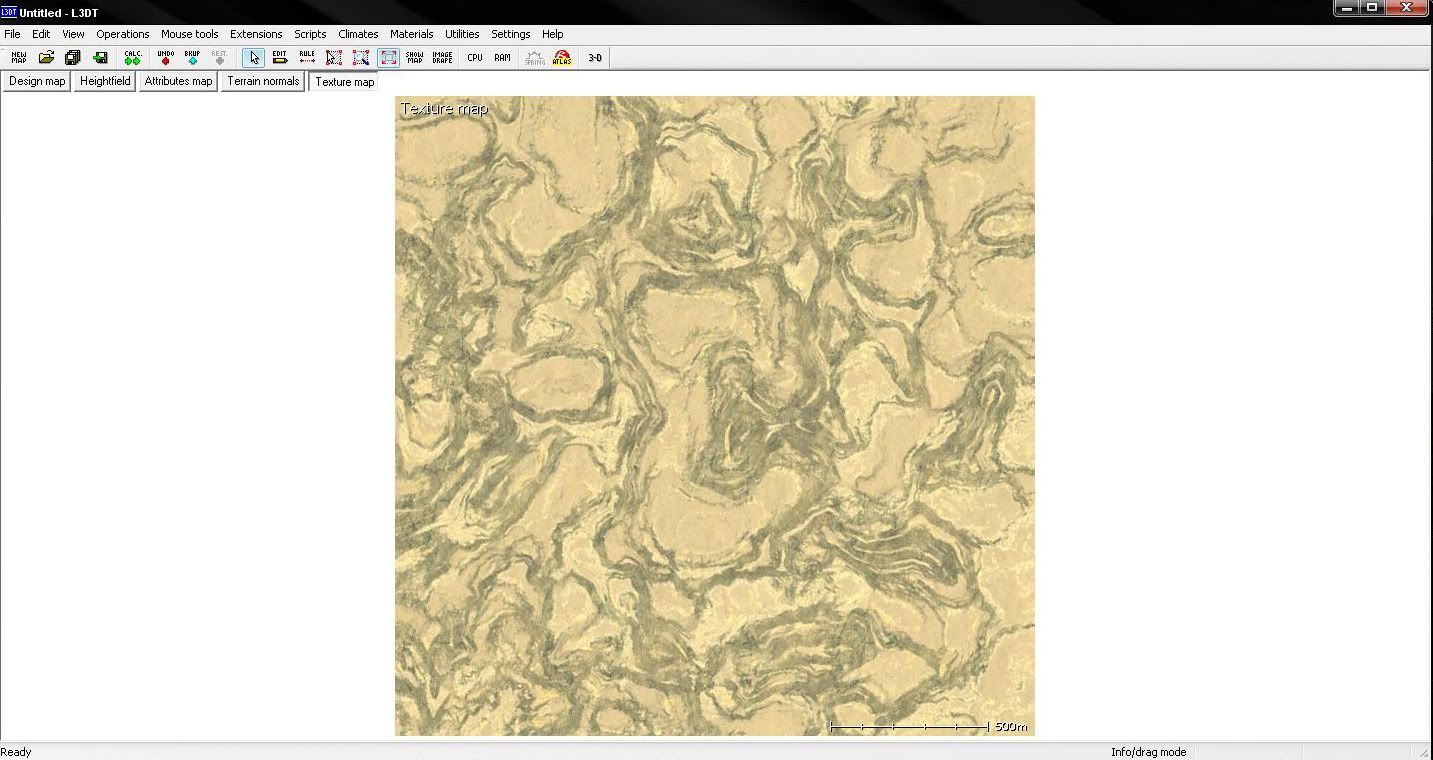Image resolution: width=1433 pixels, height=760 pixels.
Task: Switch to the Heightfield tab
Action: [105, 81]
